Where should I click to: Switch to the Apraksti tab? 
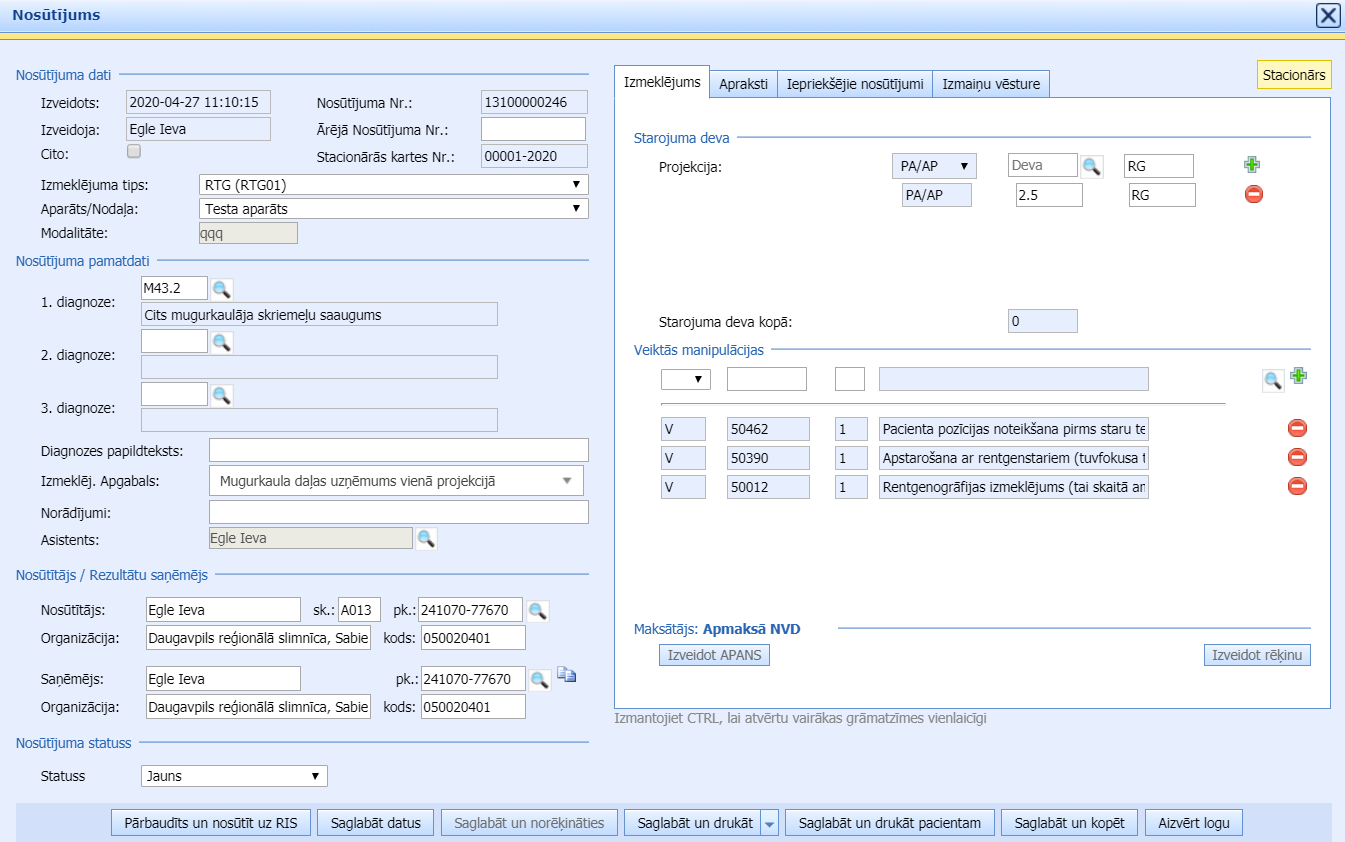coord(743,85)
